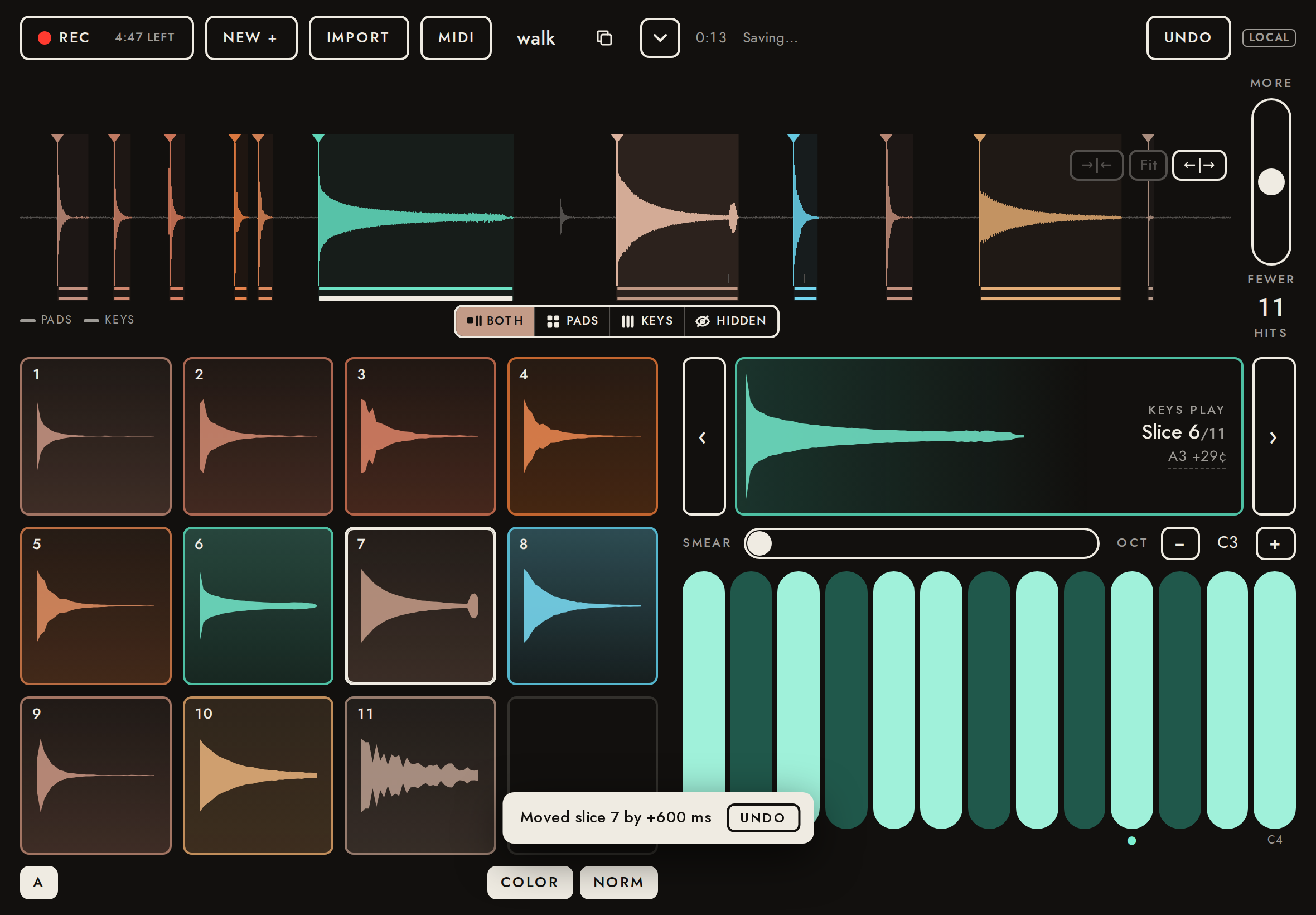Go to previous slice with left chevron
1316x915 pixels.
(x=704, y=436)
